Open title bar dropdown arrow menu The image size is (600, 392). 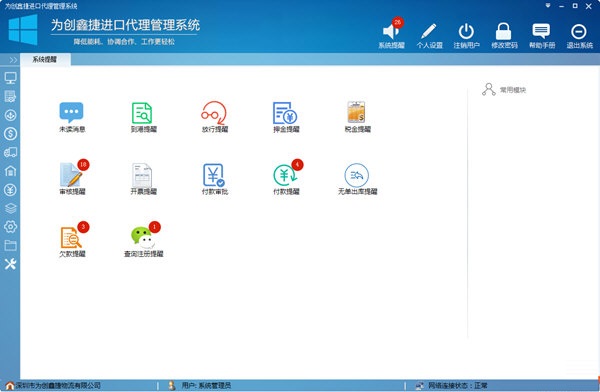(548, 6)
